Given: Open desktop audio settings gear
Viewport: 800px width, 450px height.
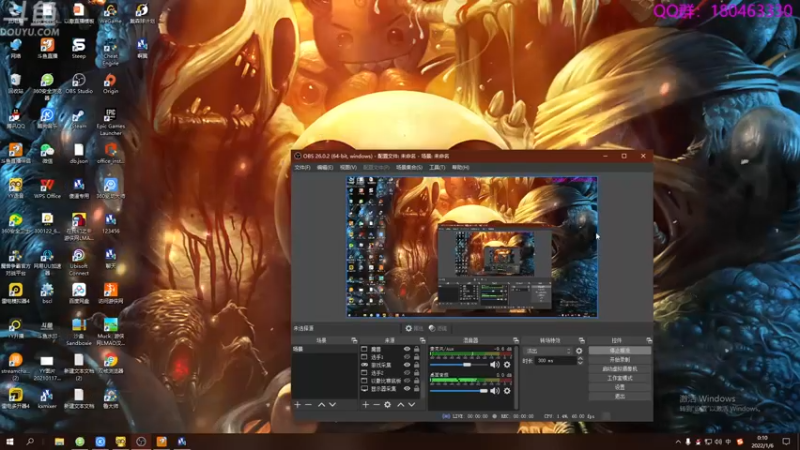Looking at the screenshot, I should click(507, 391).
